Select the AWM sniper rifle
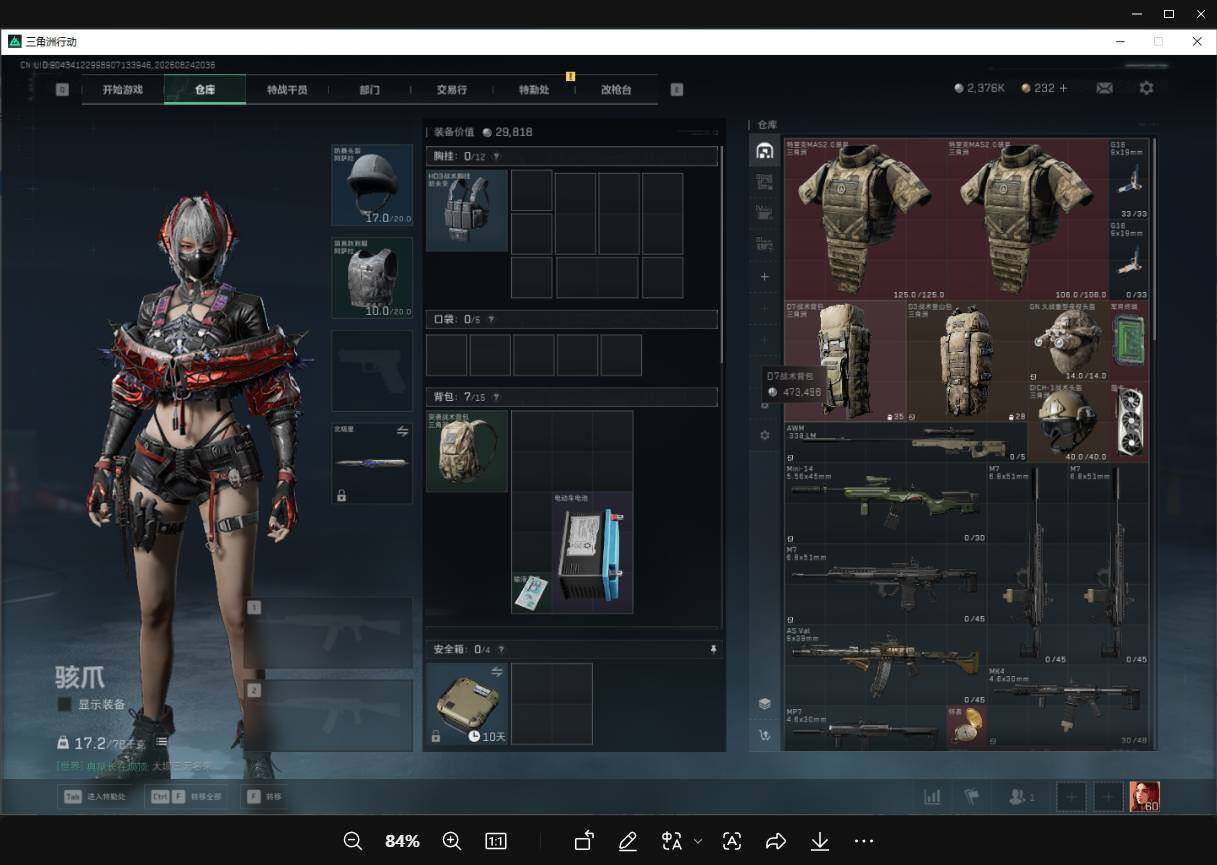The image size is (1217, 865). 906,442
